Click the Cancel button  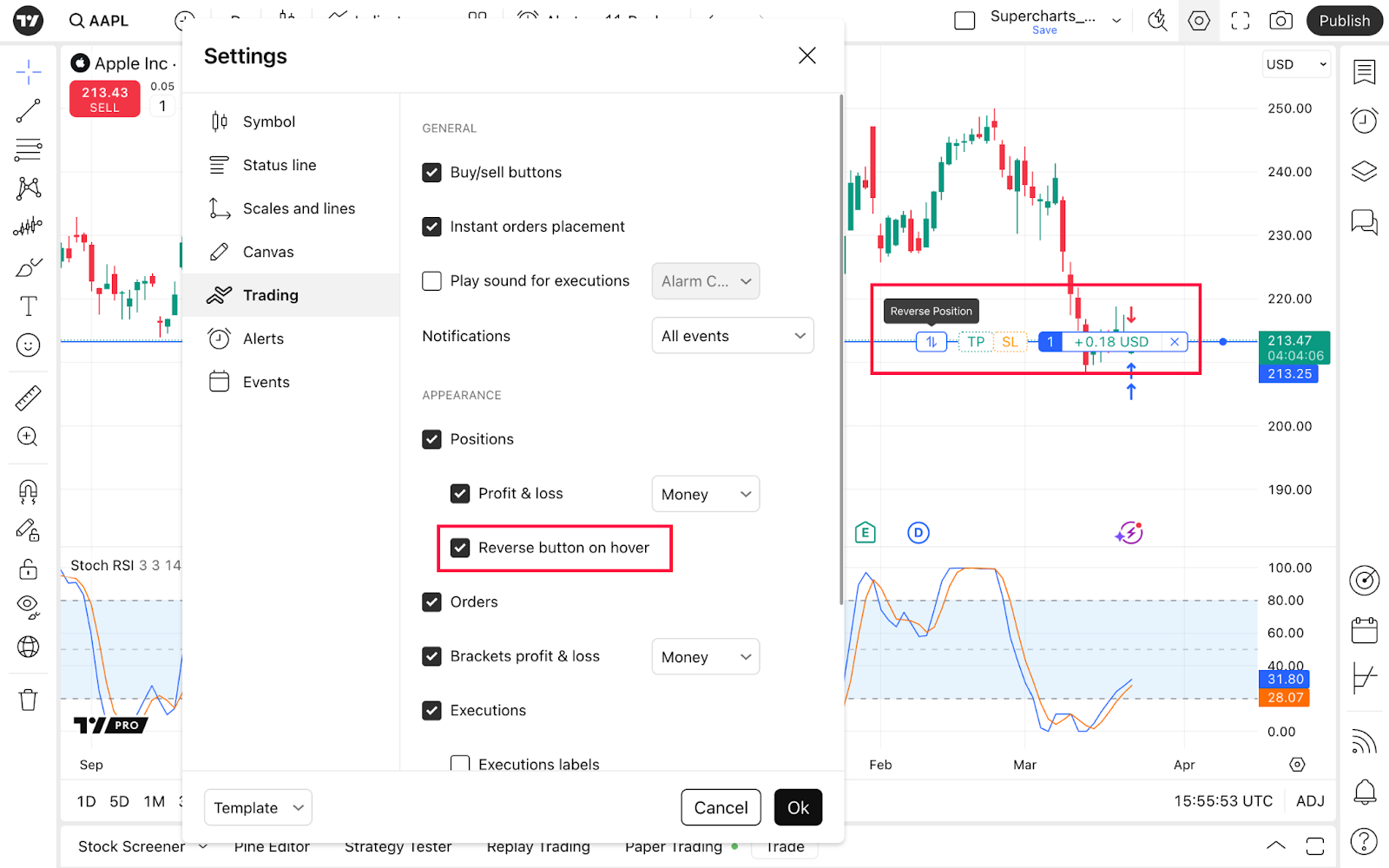pyautogui.click(x=721, y=808)
